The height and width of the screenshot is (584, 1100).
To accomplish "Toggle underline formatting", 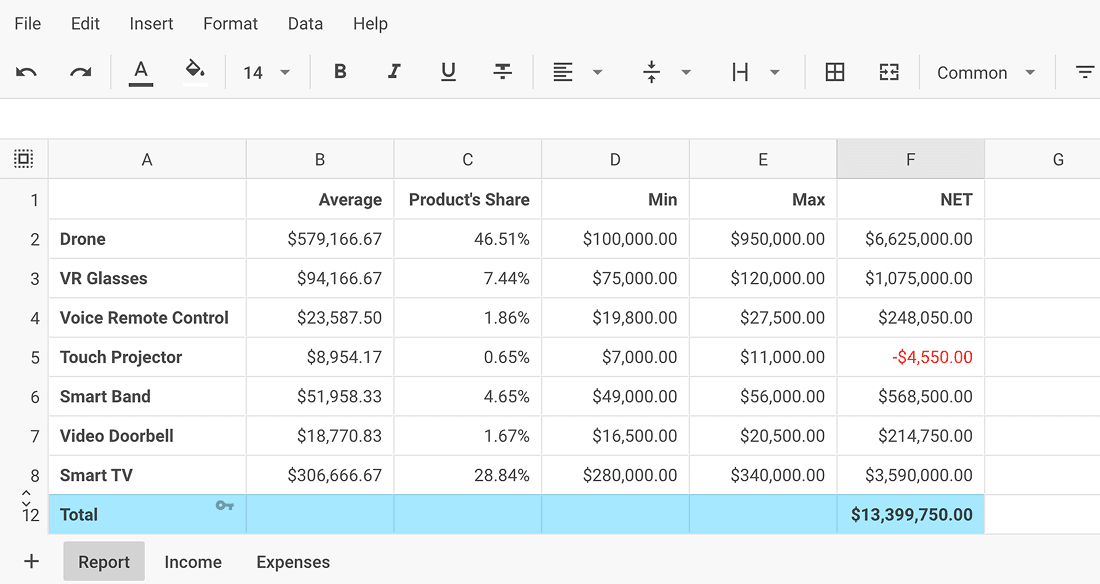I will point(448,72).
